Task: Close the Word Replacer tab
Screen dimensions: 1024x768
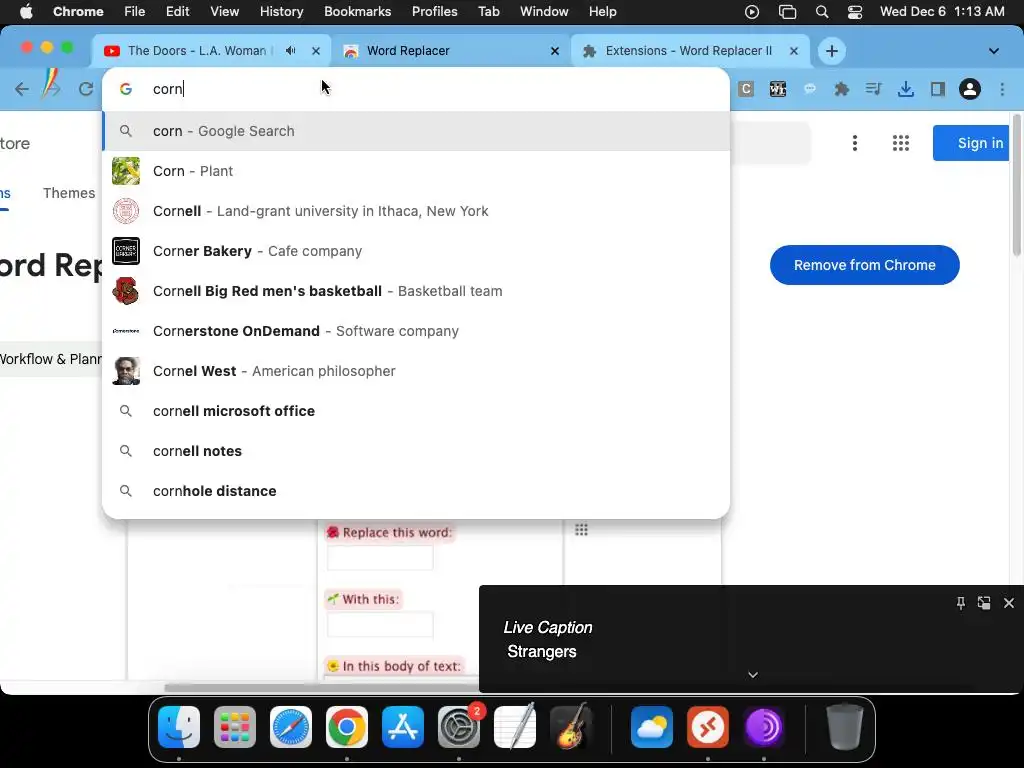Action: coord(555,51)
